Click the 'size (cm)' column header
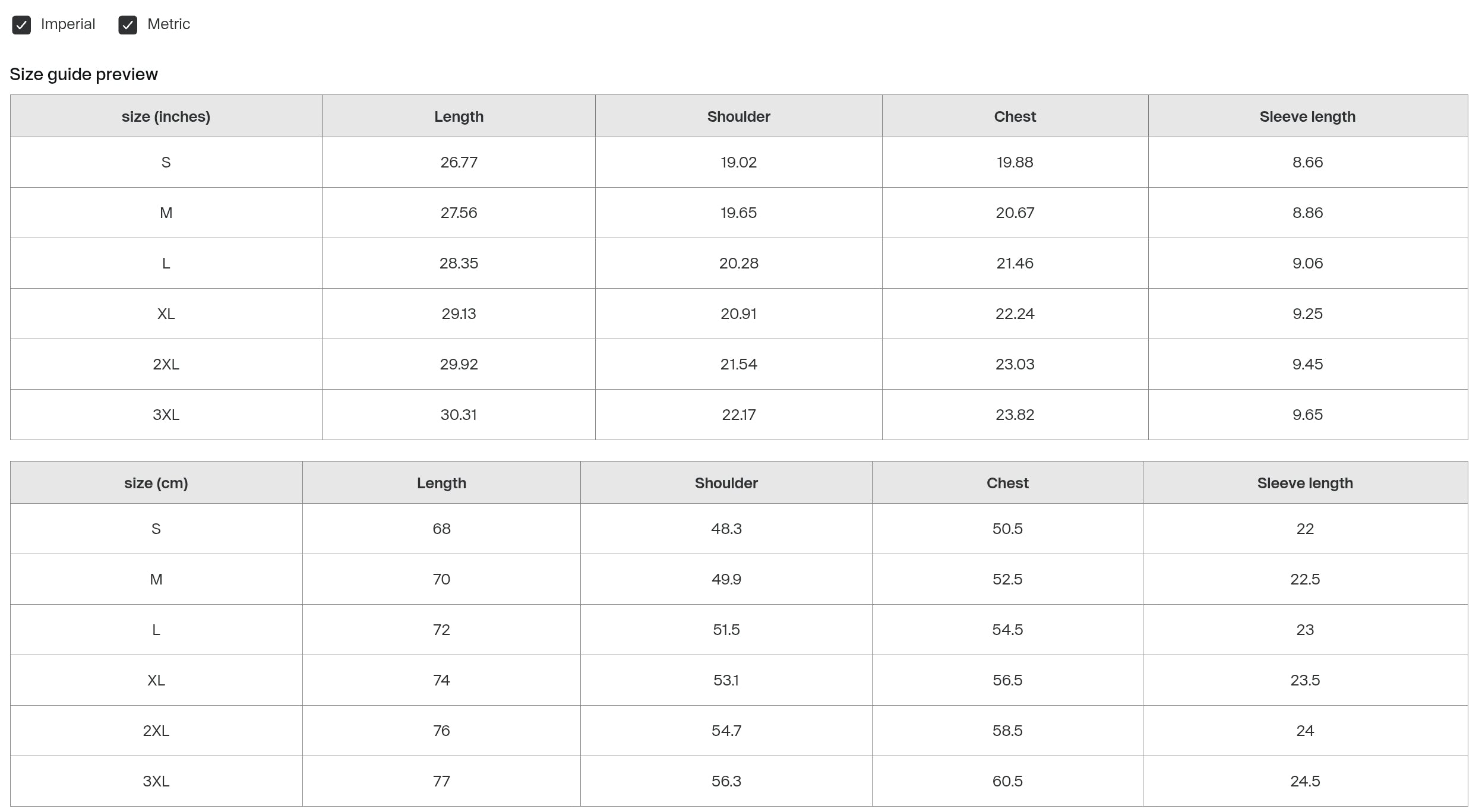 tap(156, 483)
